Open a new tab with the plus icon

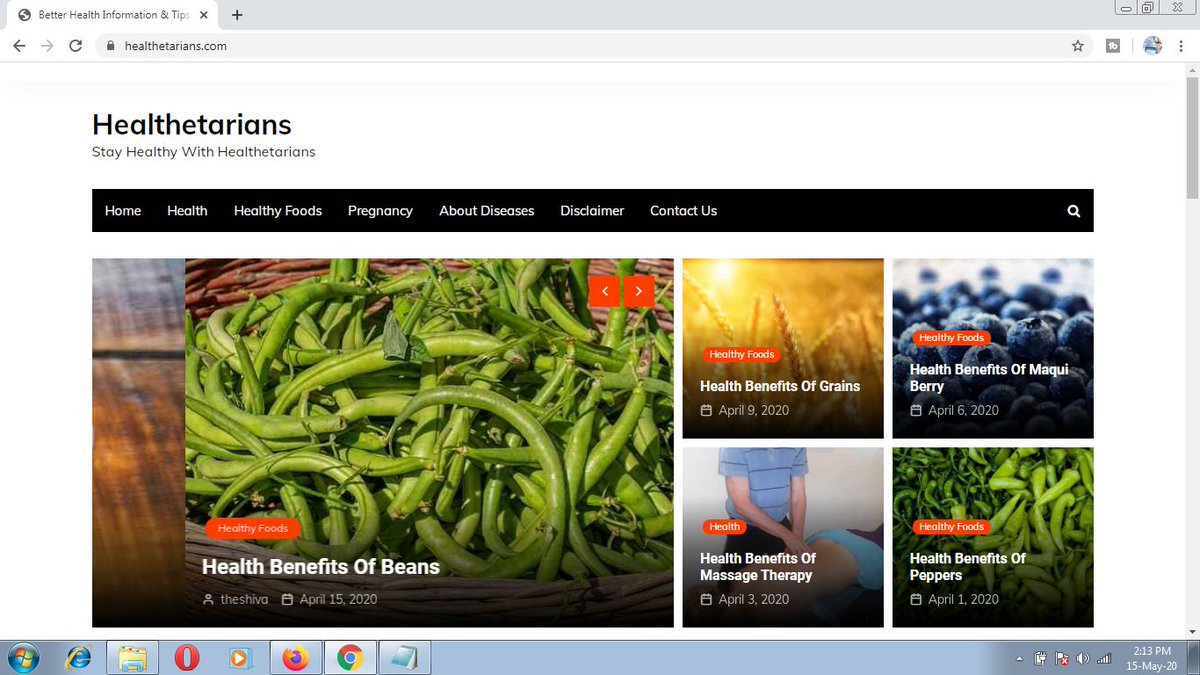237,15
